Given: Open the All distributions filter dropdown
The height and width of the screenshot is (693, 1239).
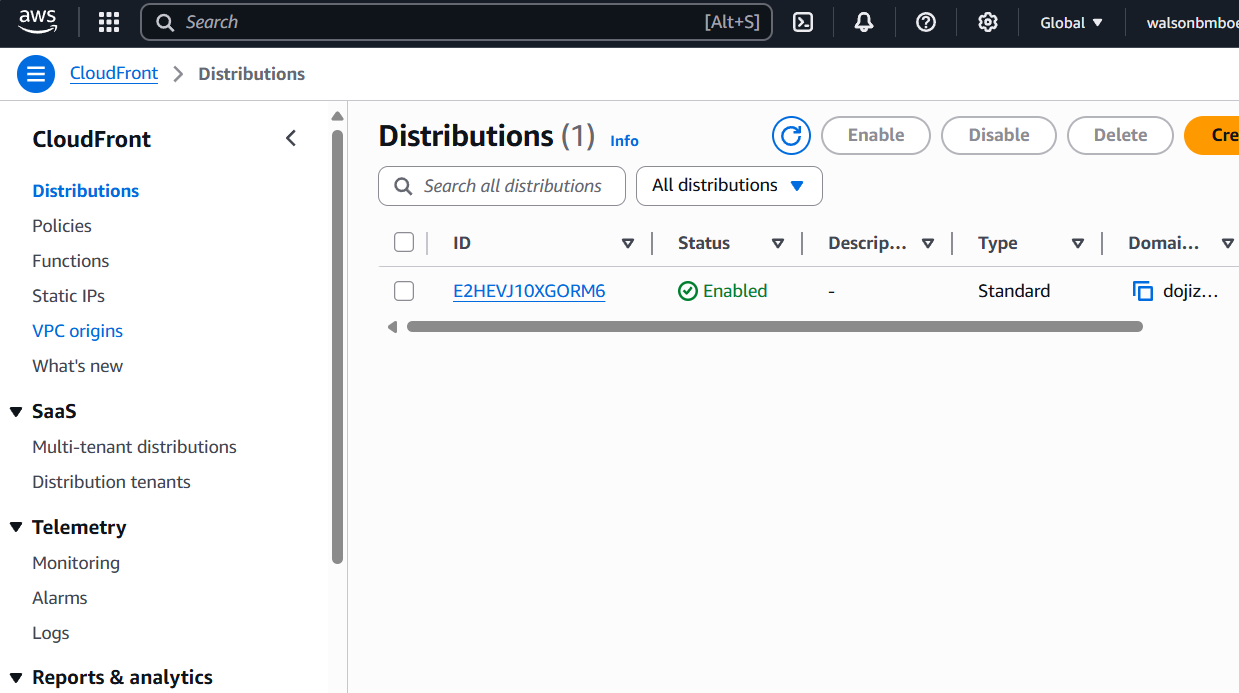Looking at the screenshot, I should pyautogui.click(x=729, y=186).
